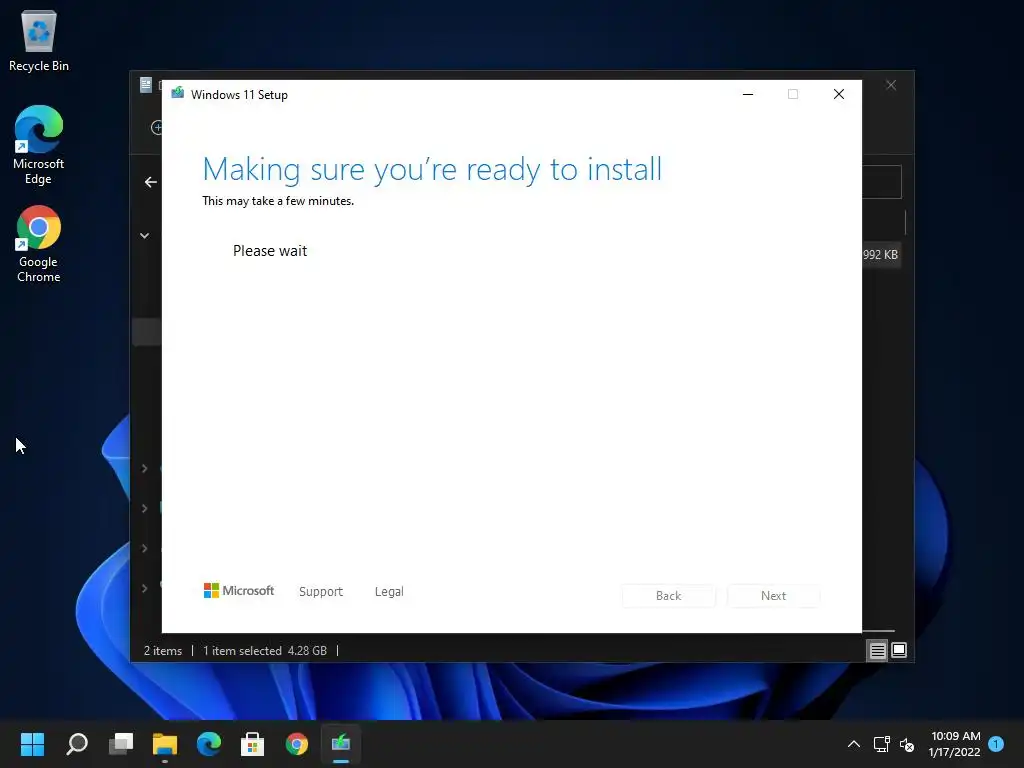
Task: Select Windows 11 Setup taskbar icon
Action: point(341,744)
